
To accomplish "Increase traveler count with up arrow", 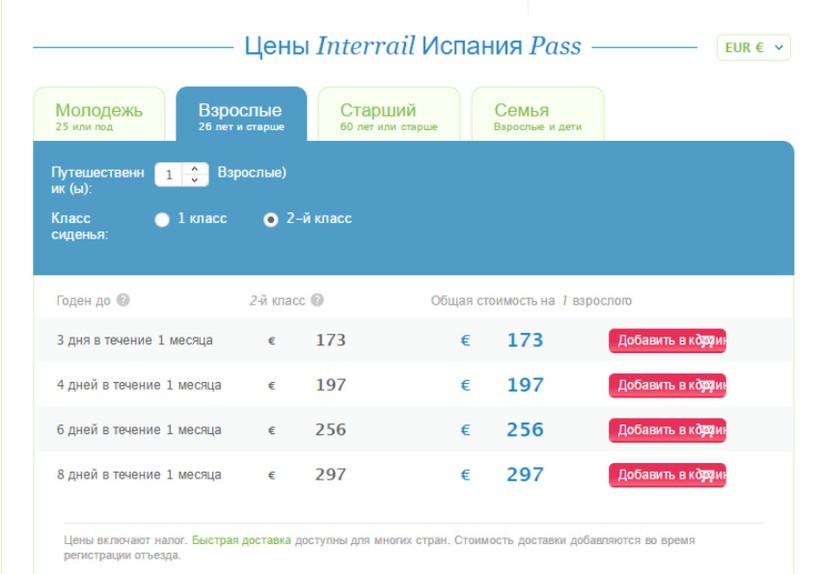I will [x=195, y=168].
